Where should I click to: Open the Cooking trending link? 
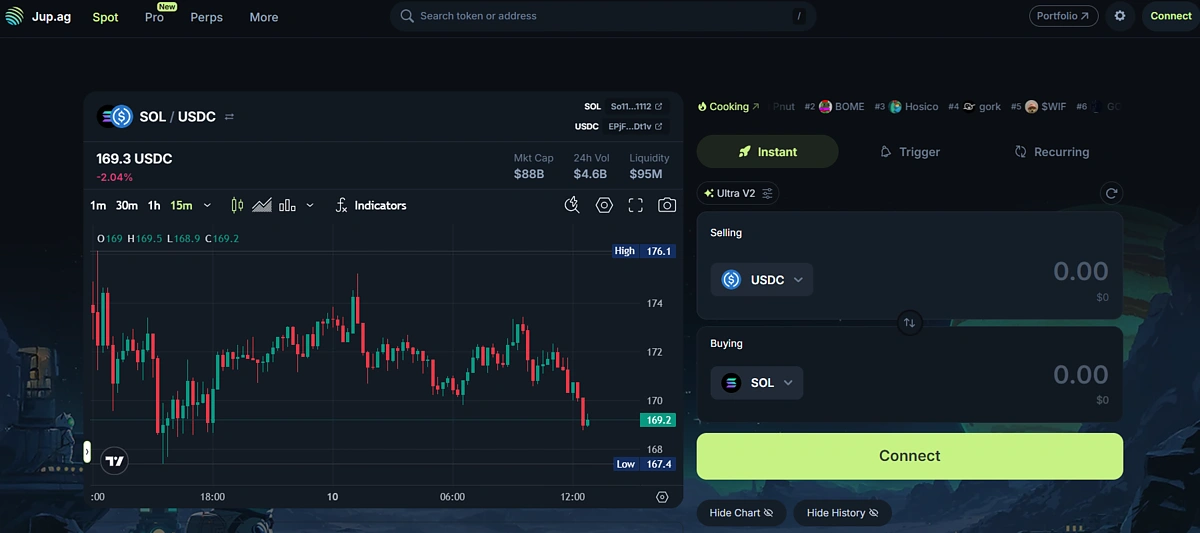click(729, 106)
